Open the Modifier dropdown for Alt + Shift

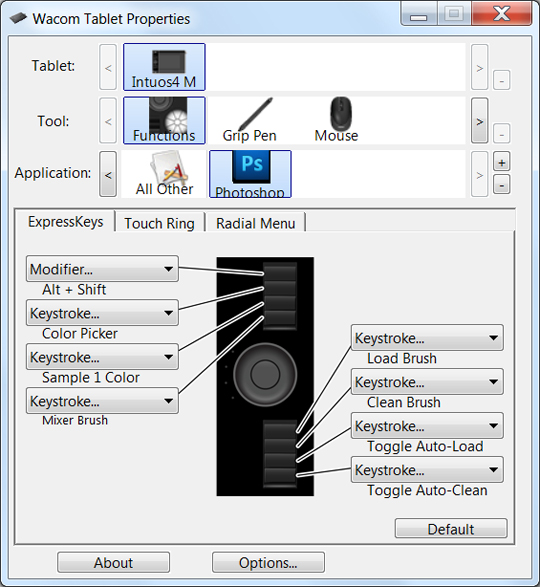102,269
